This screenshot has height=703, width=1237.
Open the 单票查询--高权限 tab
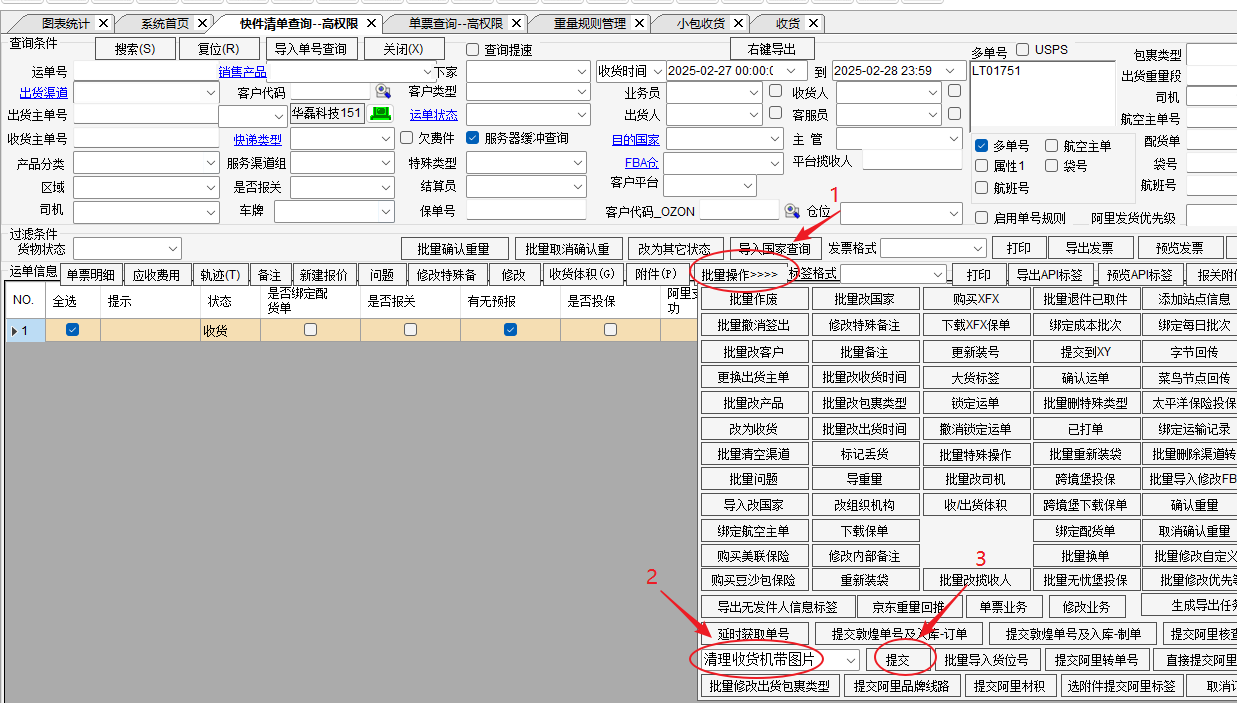click(455, 23)
